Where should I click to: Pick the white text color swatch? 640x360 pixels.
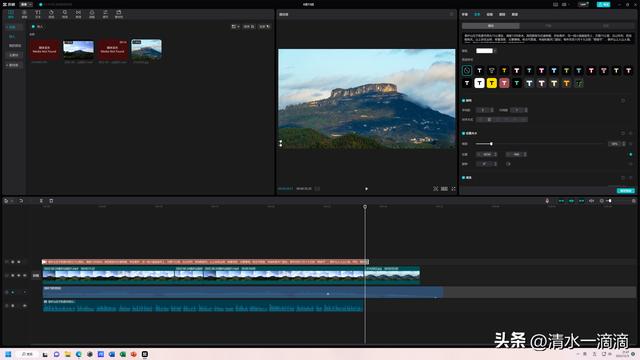point(484,51)
